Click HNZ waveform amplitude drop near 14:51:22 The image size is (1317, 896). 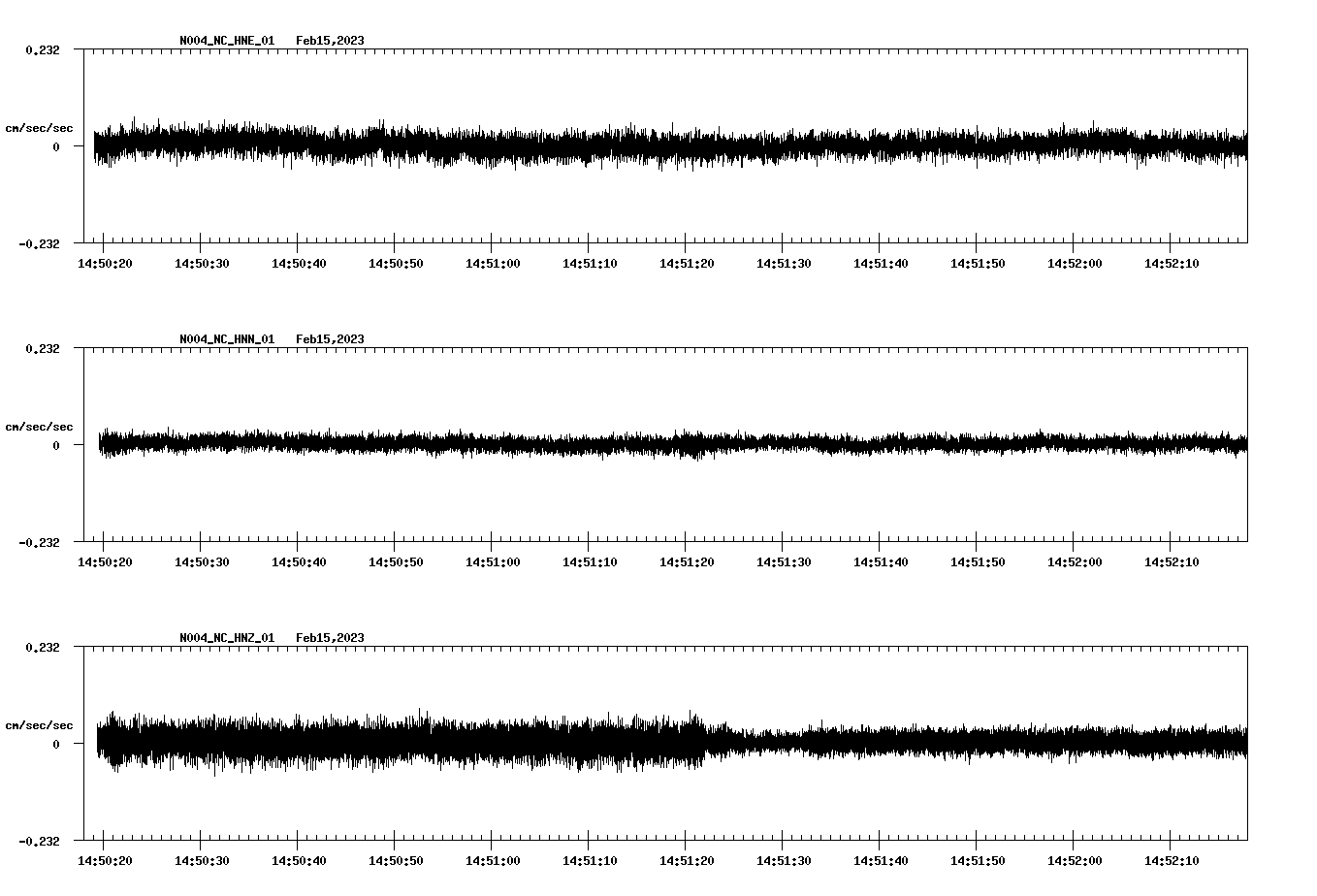coord(706,743)
